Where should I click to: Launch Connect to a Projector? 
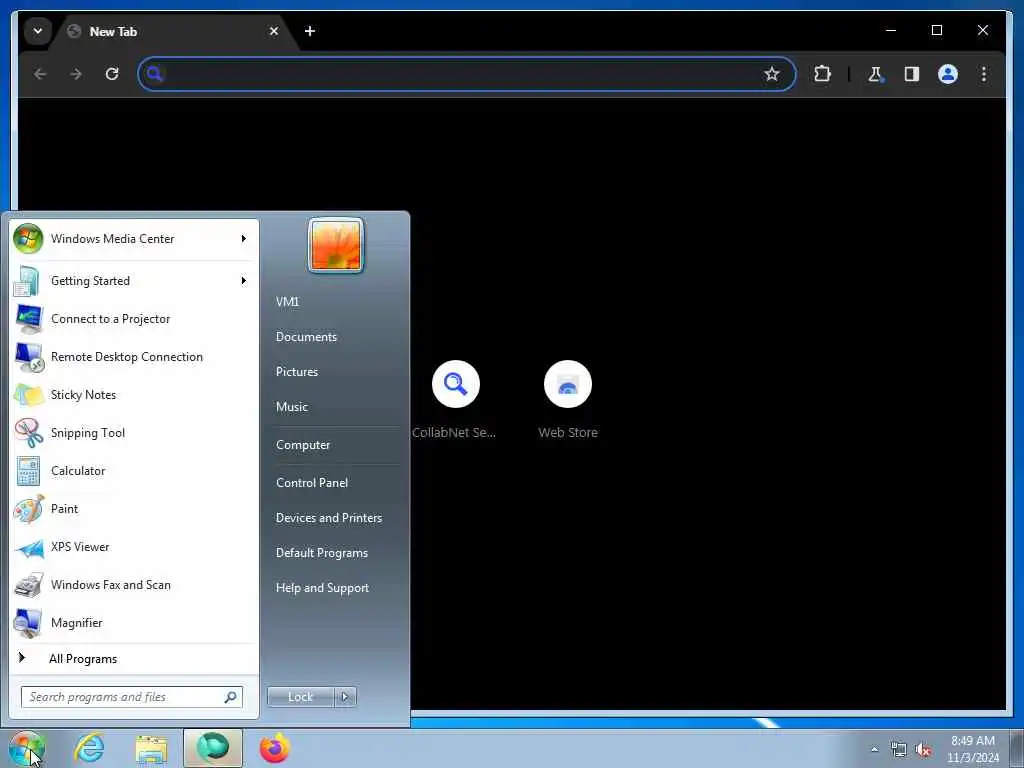pyautogui.click(x=134, y=319)
